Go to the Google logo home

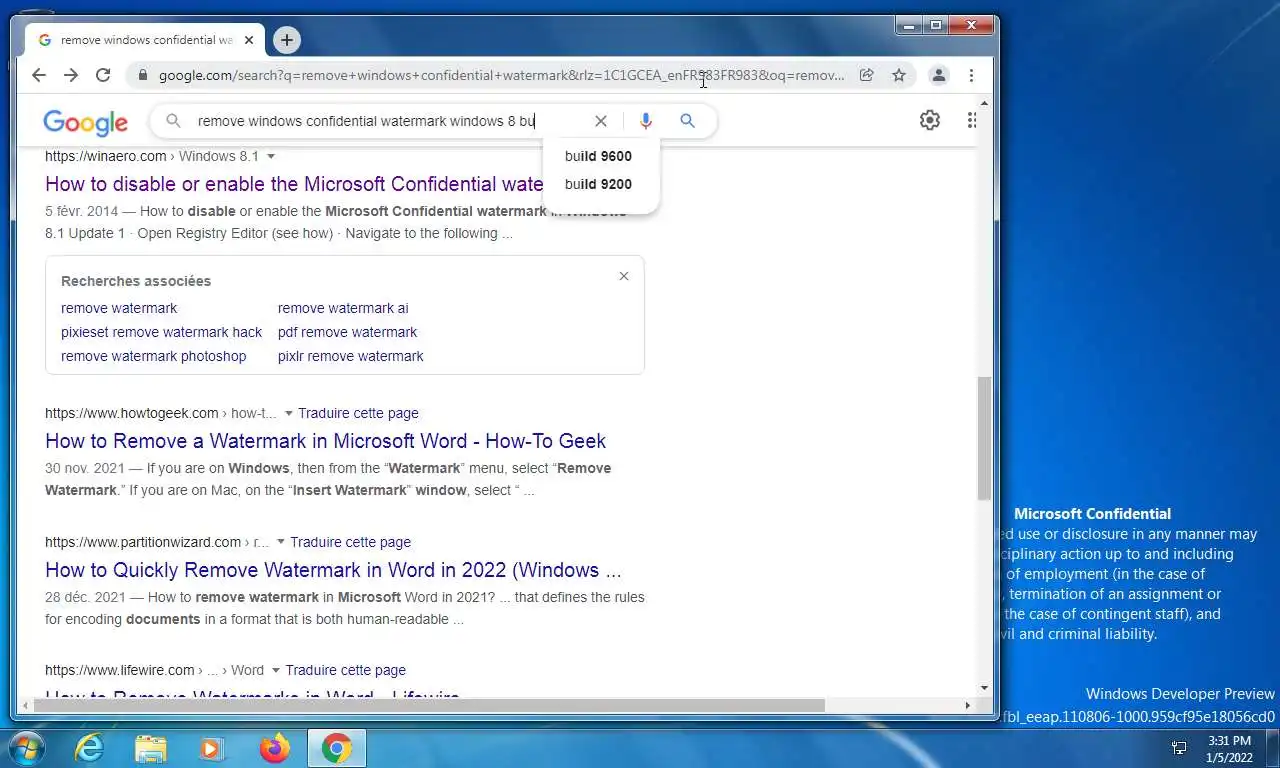[x=85, y=122]
